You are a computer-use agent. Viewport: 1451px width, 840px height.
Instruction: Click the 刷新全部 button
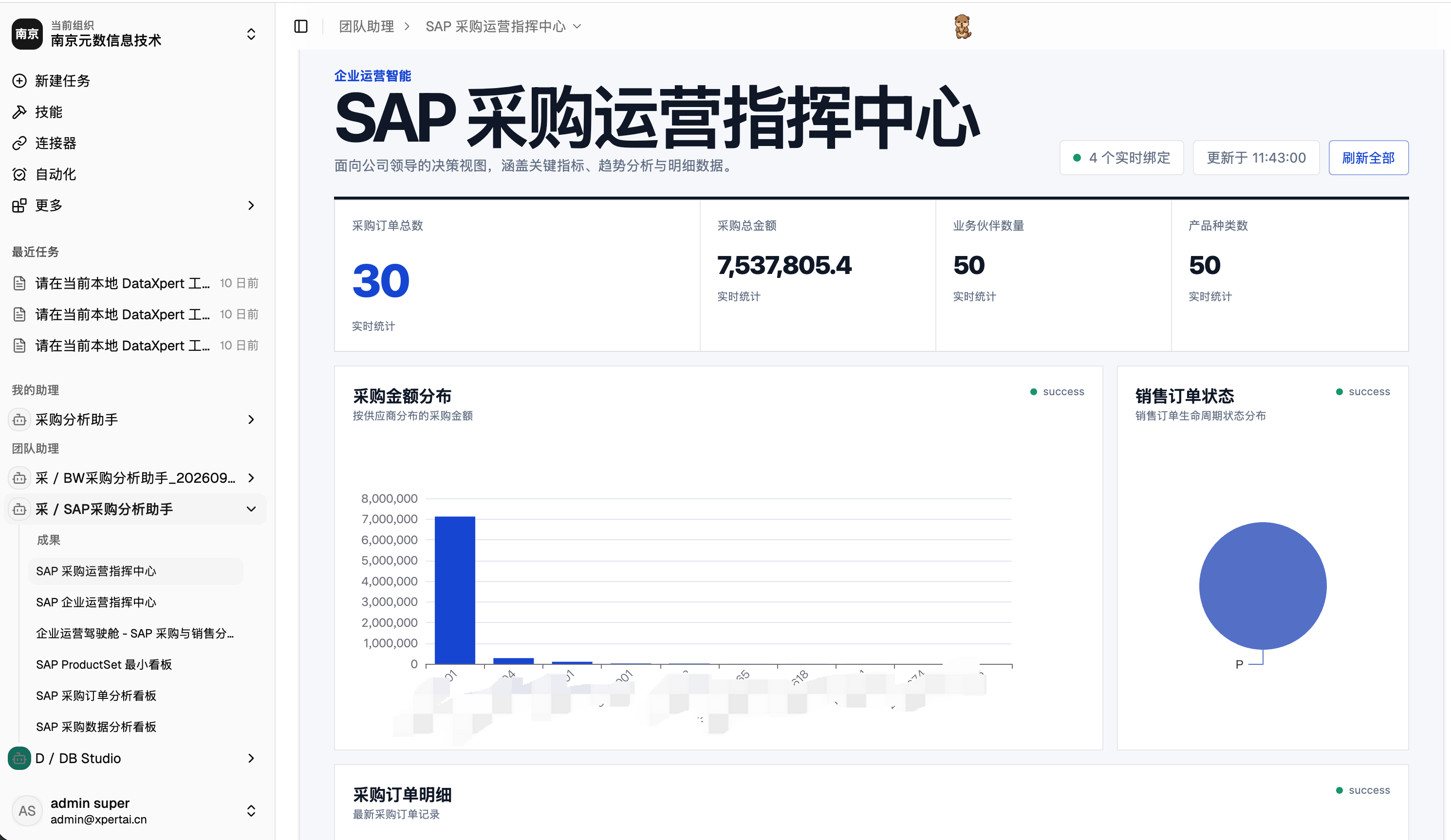click(x=1368, y=158)
